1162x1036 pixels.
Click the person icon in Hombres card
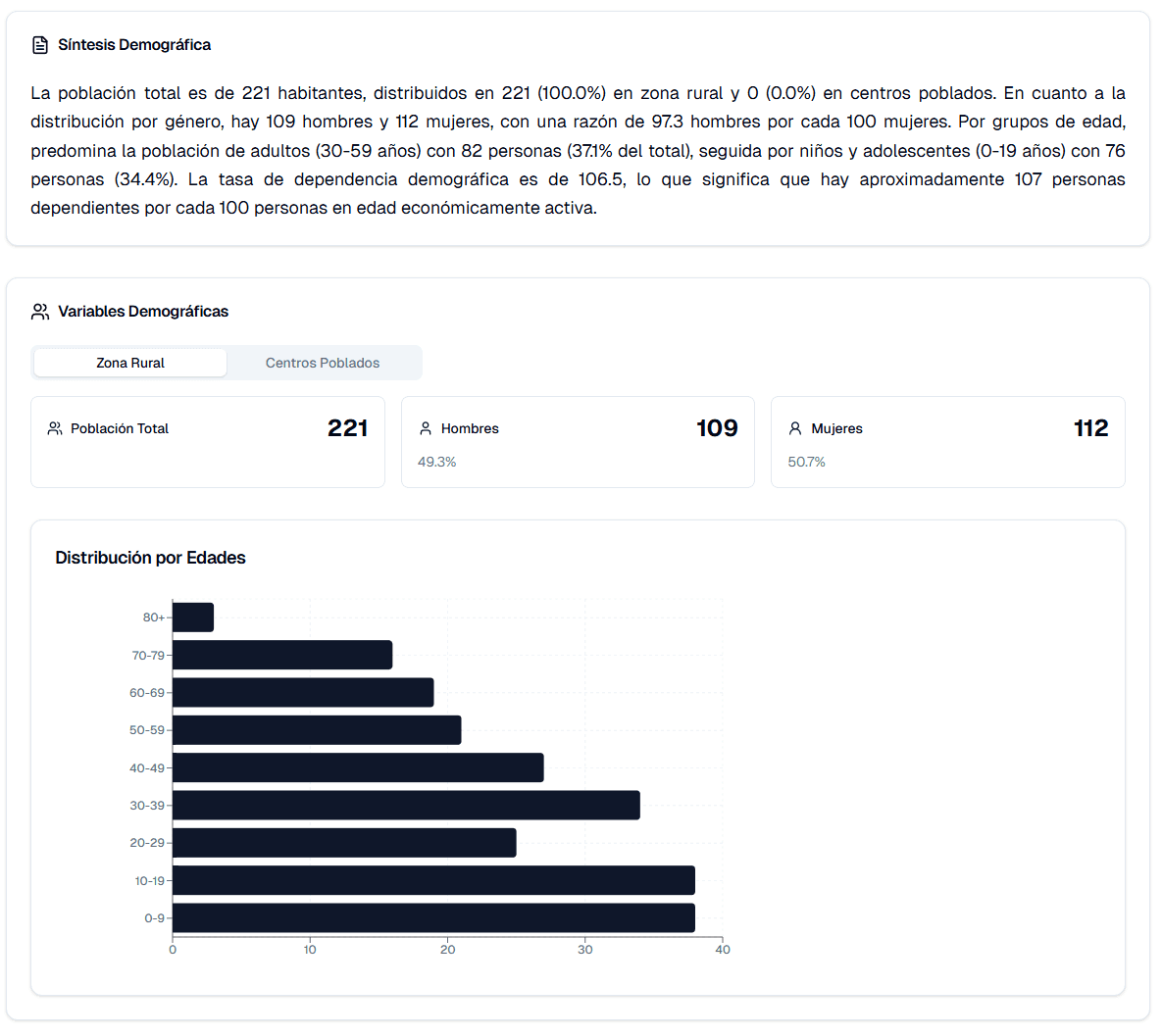tap(426, 428)
